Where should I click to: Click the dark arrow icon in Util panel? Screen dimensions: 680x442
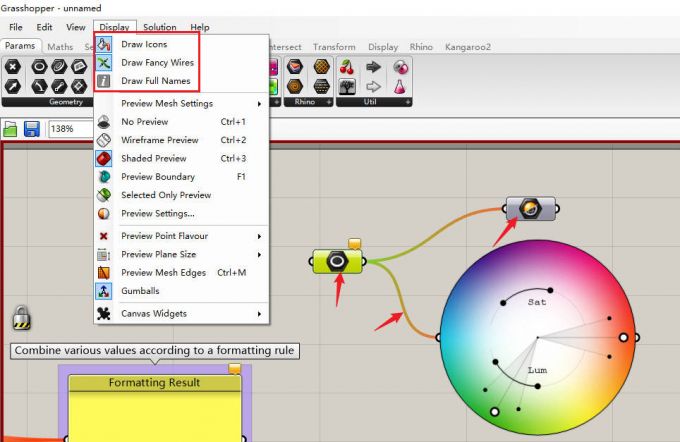tap(374, 67)
